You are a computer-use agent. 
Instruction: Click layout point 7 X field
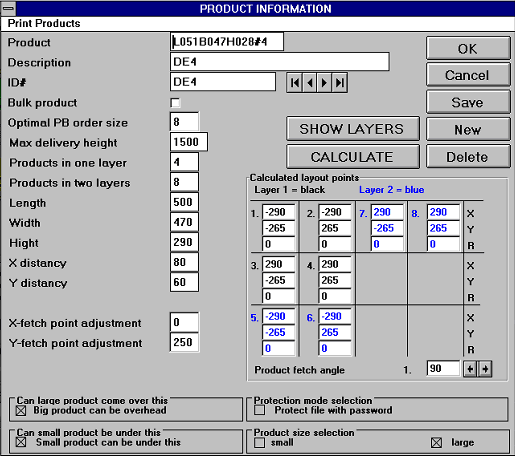[x=387, y=212]
